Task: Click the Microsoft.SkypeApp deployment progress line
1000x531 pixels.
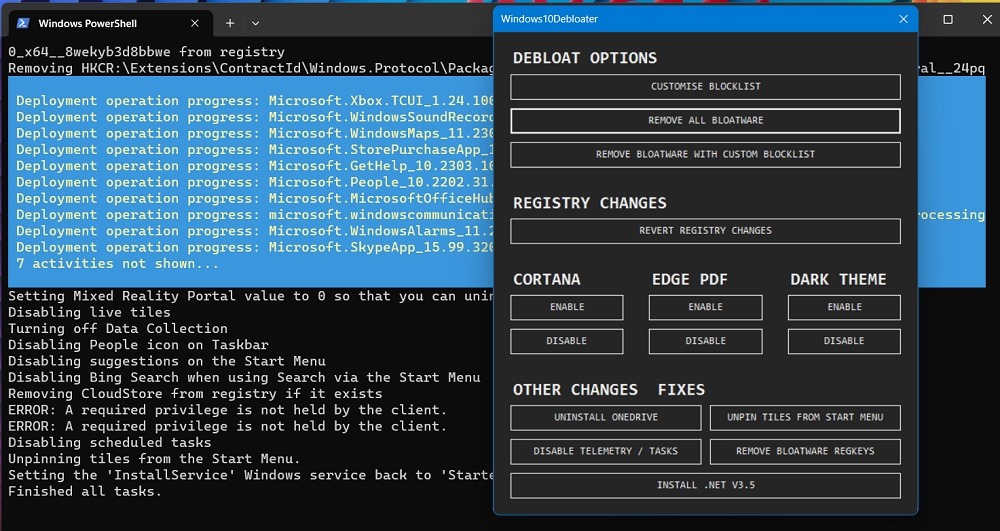Action: pyautogui.click(x=255, y=247)
